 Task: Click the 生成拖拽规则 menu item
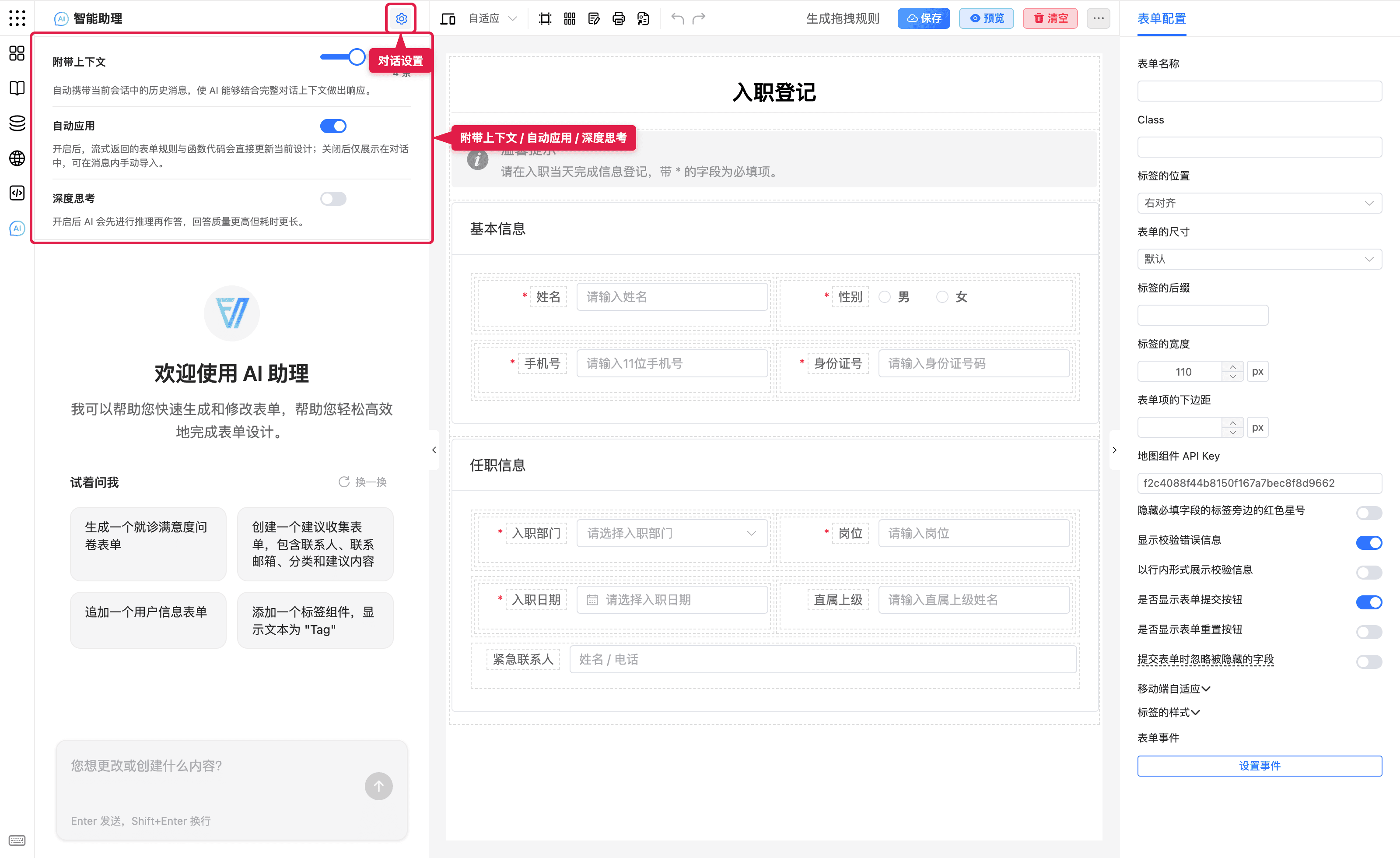(x=843, y=19)
